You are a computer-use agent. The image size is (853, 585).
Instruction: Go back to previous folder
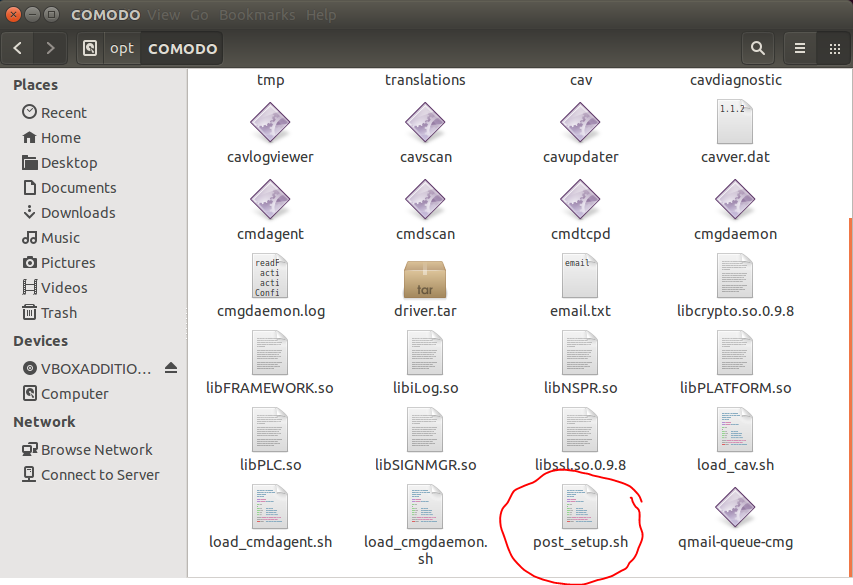click(18, 48)
